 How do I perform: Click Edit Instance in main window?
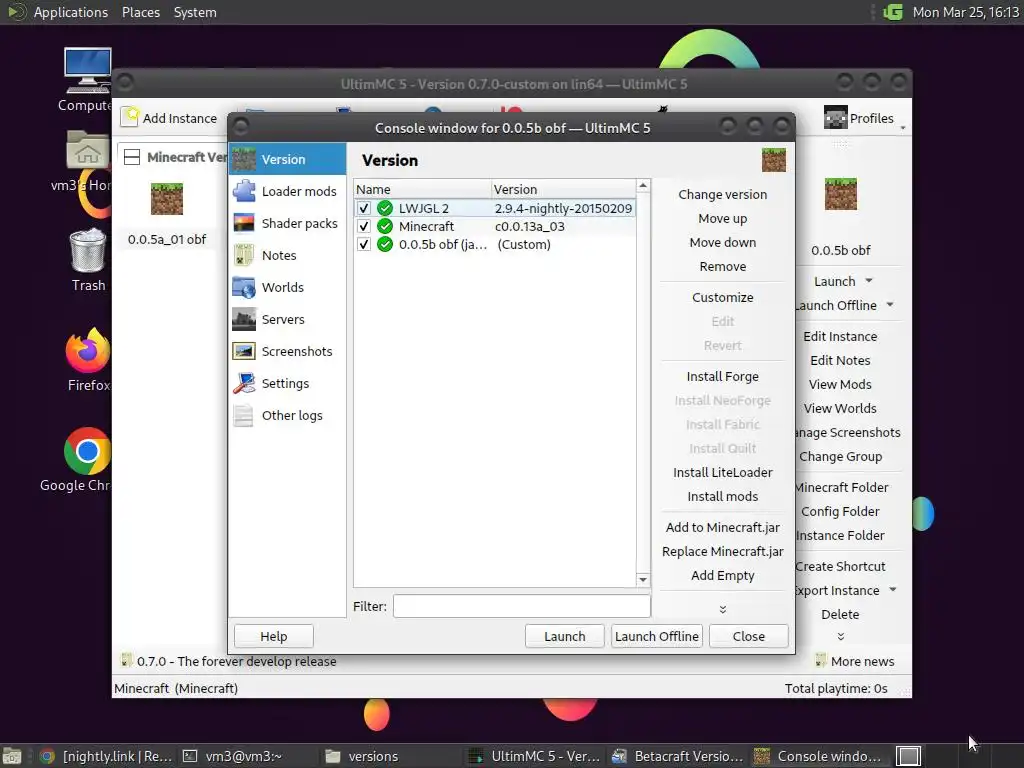tap(840, 336)
